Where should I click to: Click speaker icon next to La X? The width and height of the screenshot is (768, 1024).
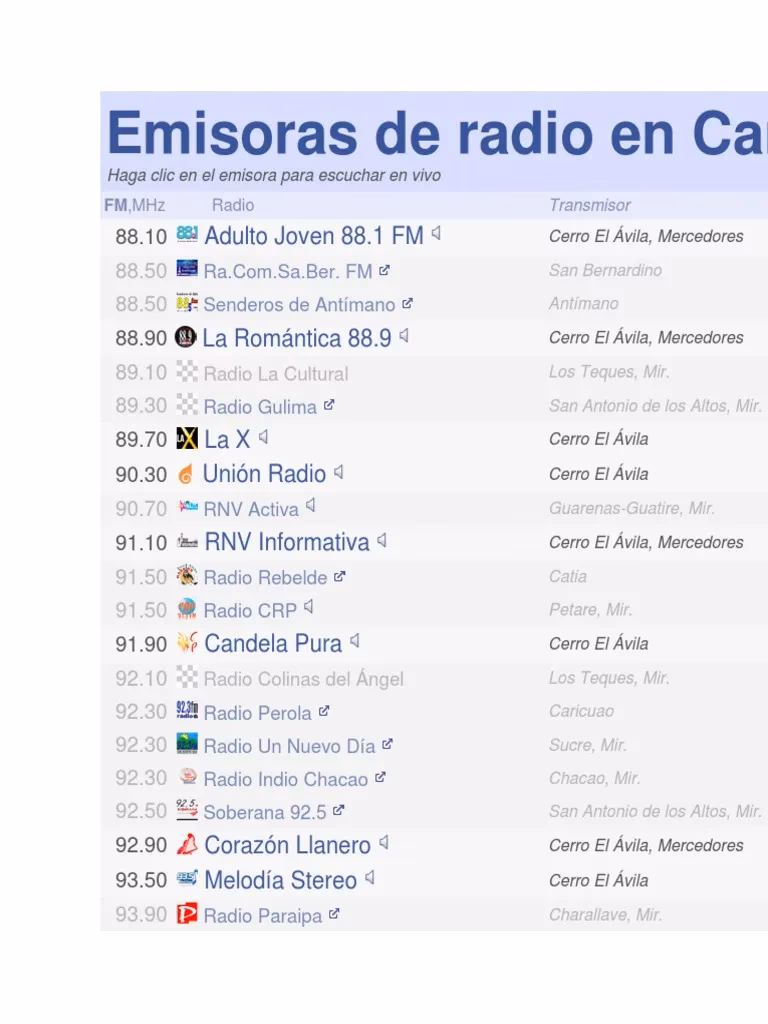click(263, 437)
